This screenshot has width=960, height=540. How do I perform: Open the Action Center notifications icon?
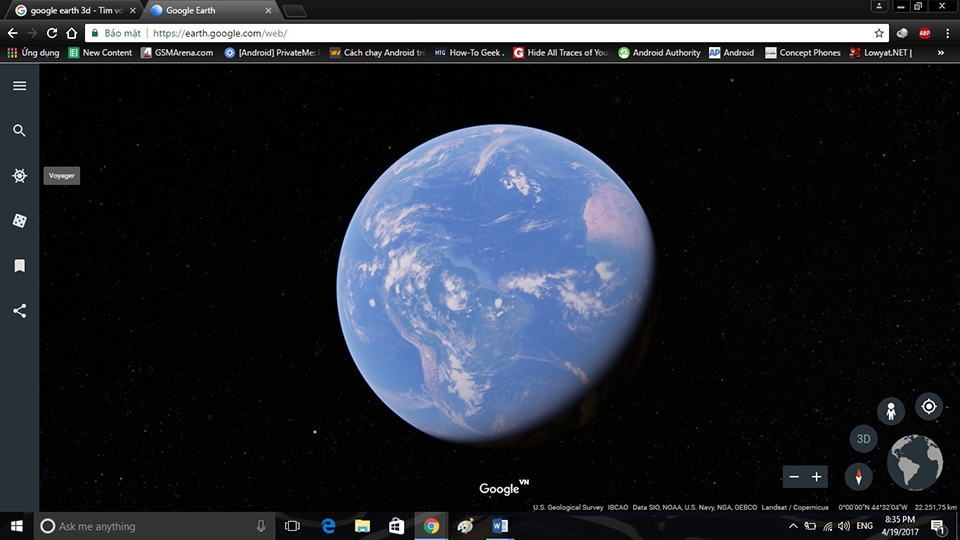pyautogui.click(x=938, y=526)
